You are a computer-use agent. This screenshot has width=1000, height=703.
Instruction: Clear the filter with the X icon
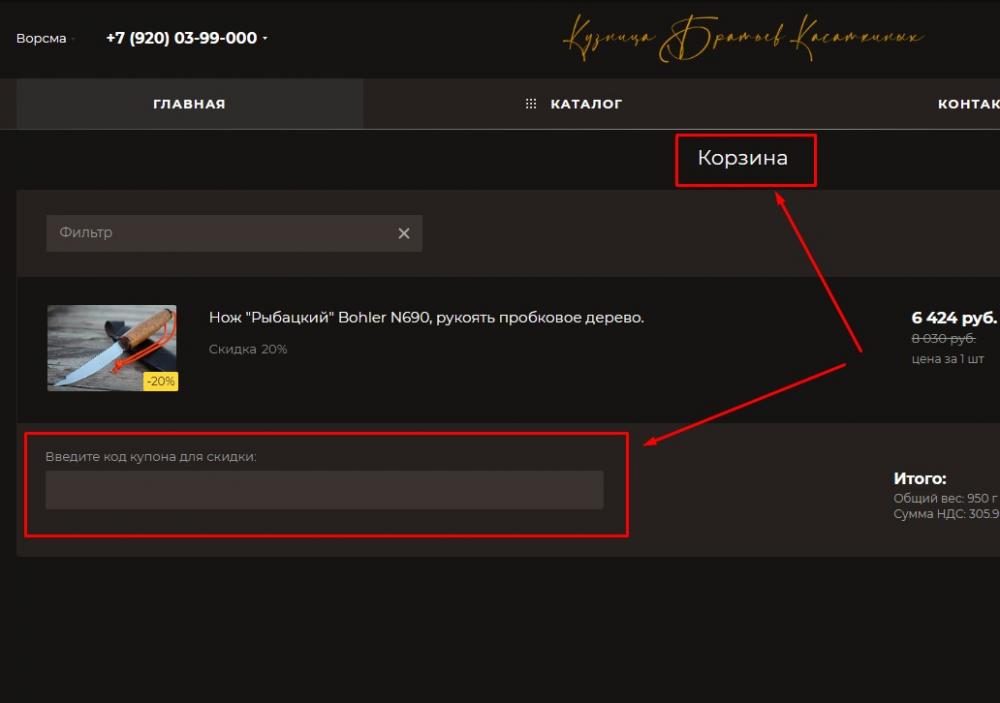pos(404,233)
